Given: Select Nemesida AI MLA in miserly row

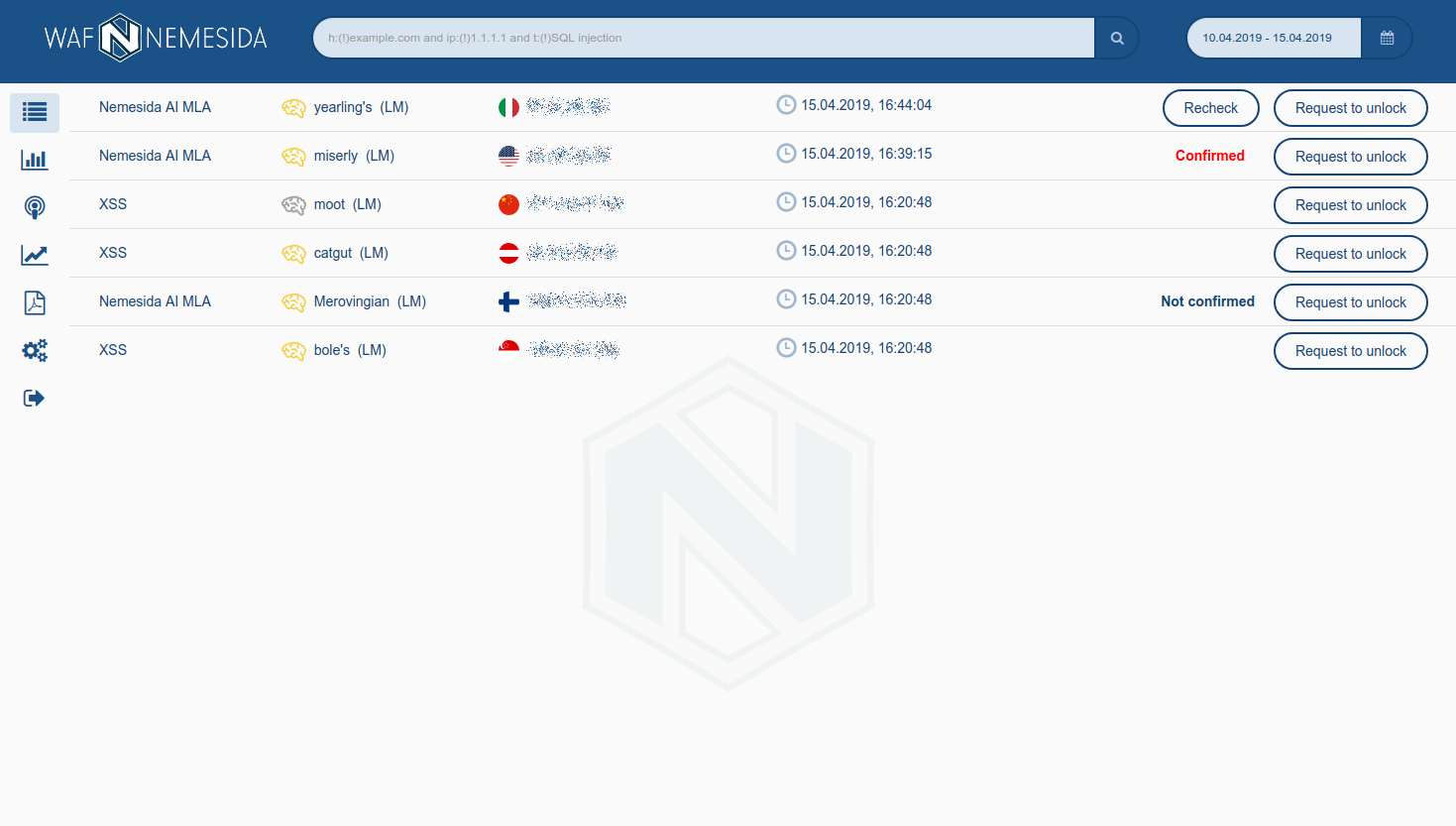Looking at the screenshot, I should [155, 156].
